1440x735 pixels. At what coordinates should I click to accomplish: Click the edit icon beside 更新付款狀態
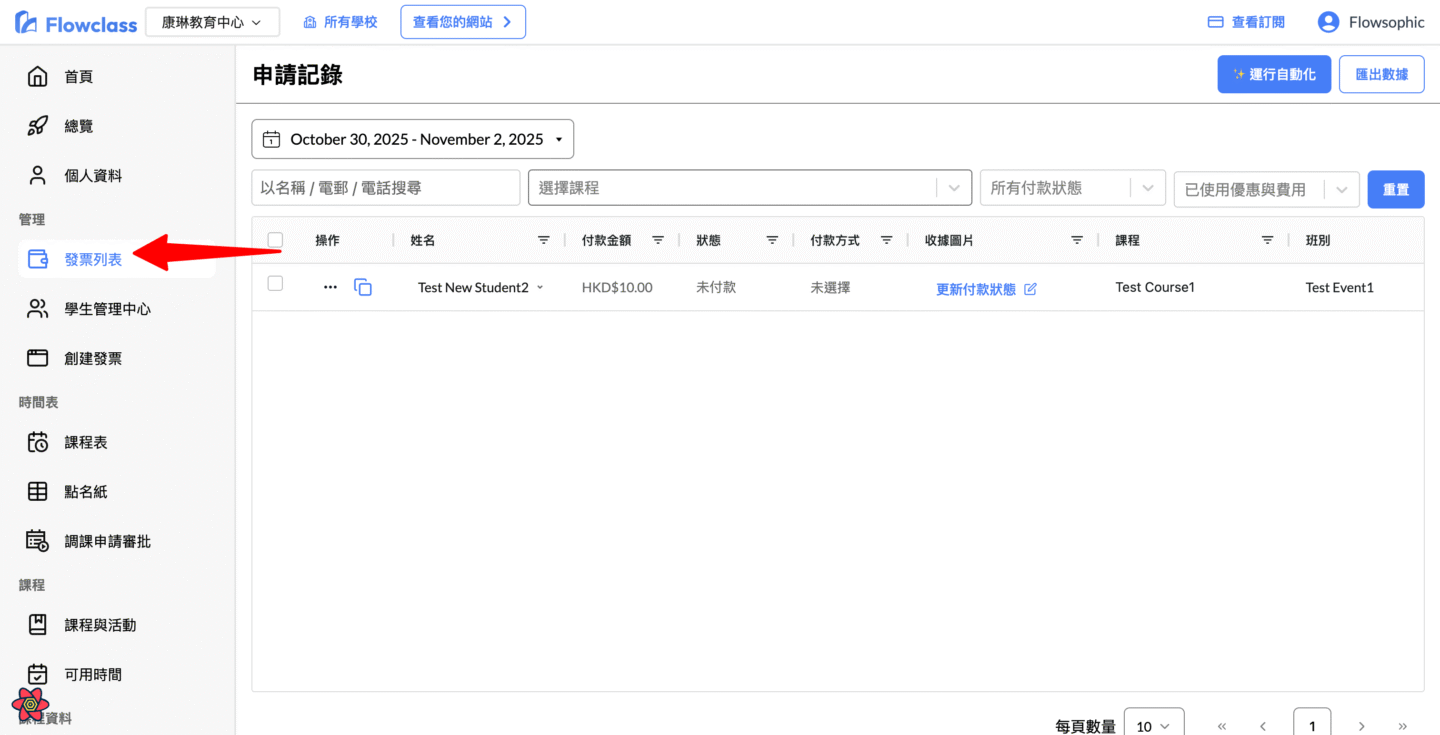coord(1031,289)
